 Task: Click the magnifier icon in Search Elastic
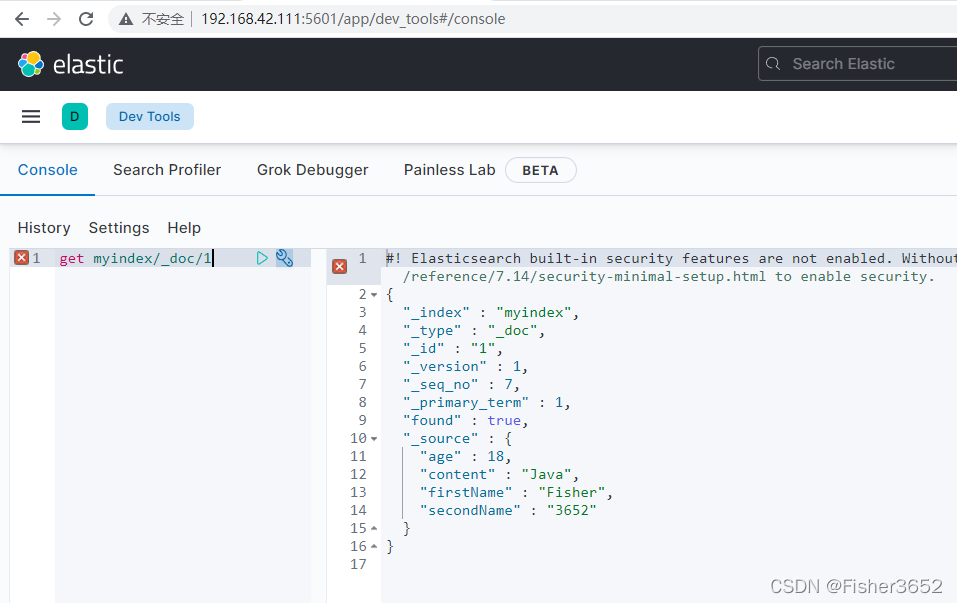[x=773, y=63]
